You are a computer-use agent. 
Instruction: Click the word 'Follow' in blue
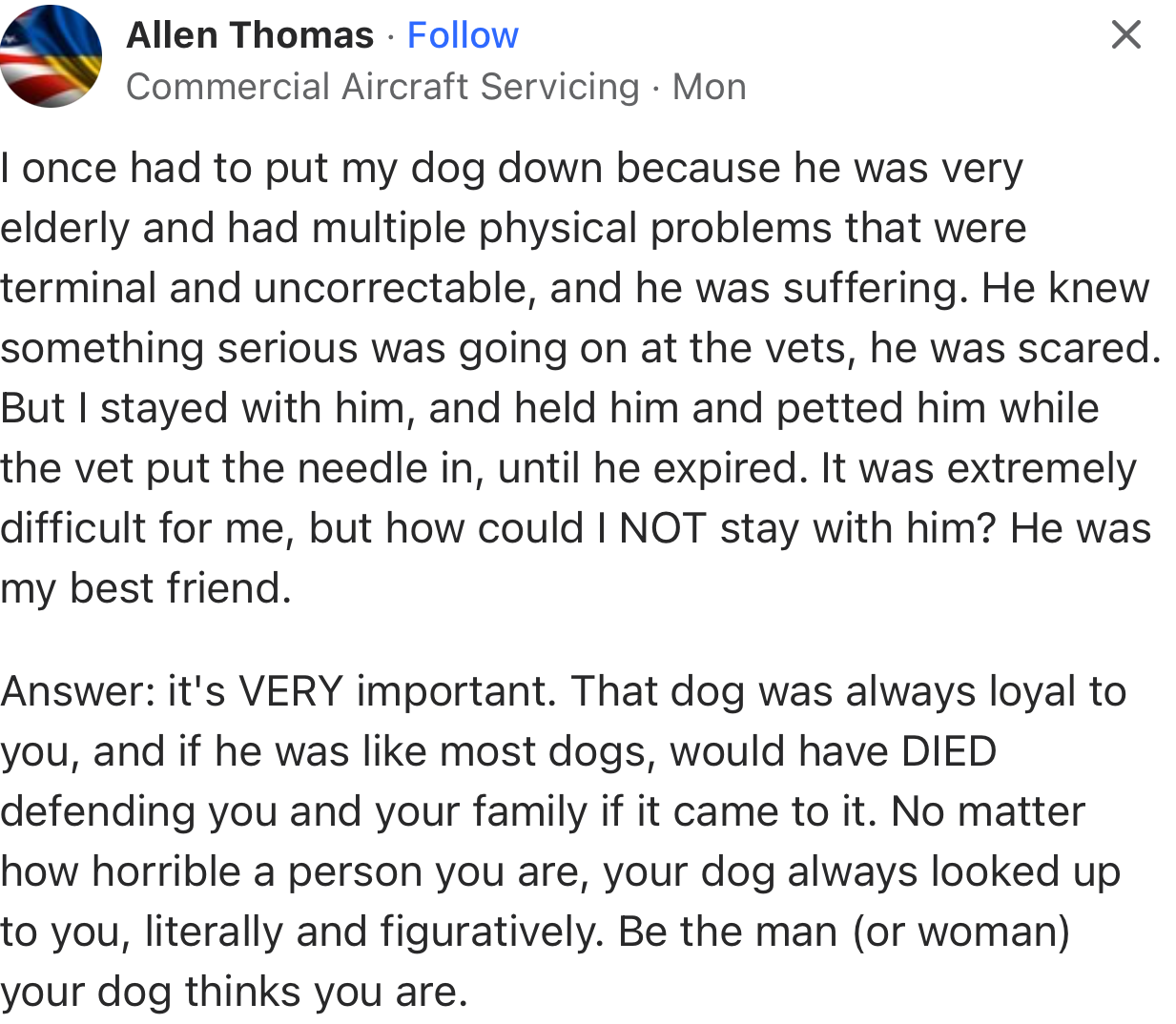(463, 34)
